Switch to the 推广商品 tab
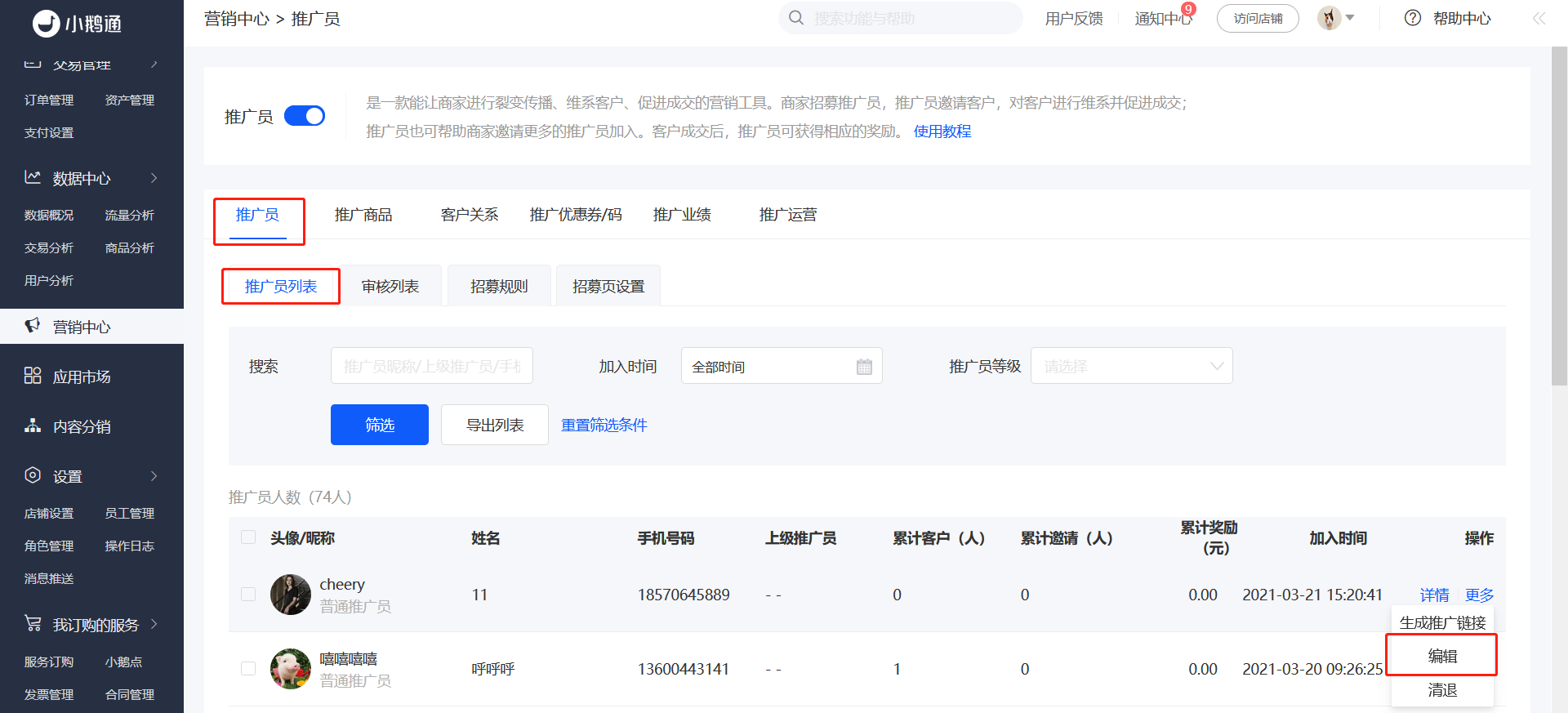The image size is (1568, 713). [x=363, y=215]
